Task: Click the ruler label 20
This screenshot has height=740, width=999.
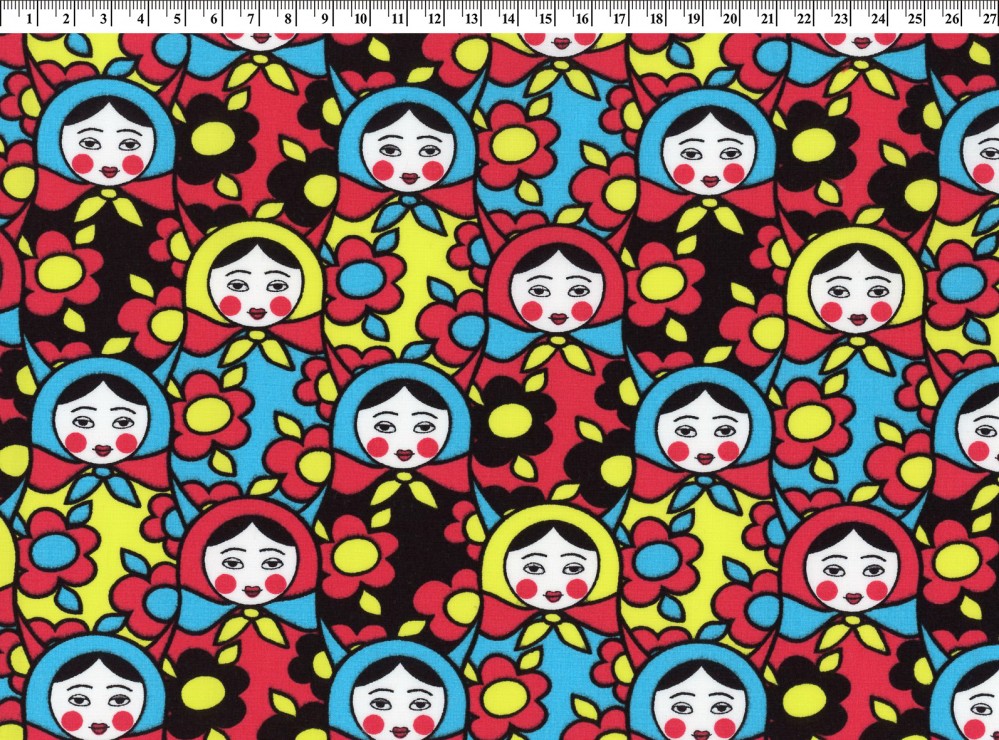Action: pos(730,19)
